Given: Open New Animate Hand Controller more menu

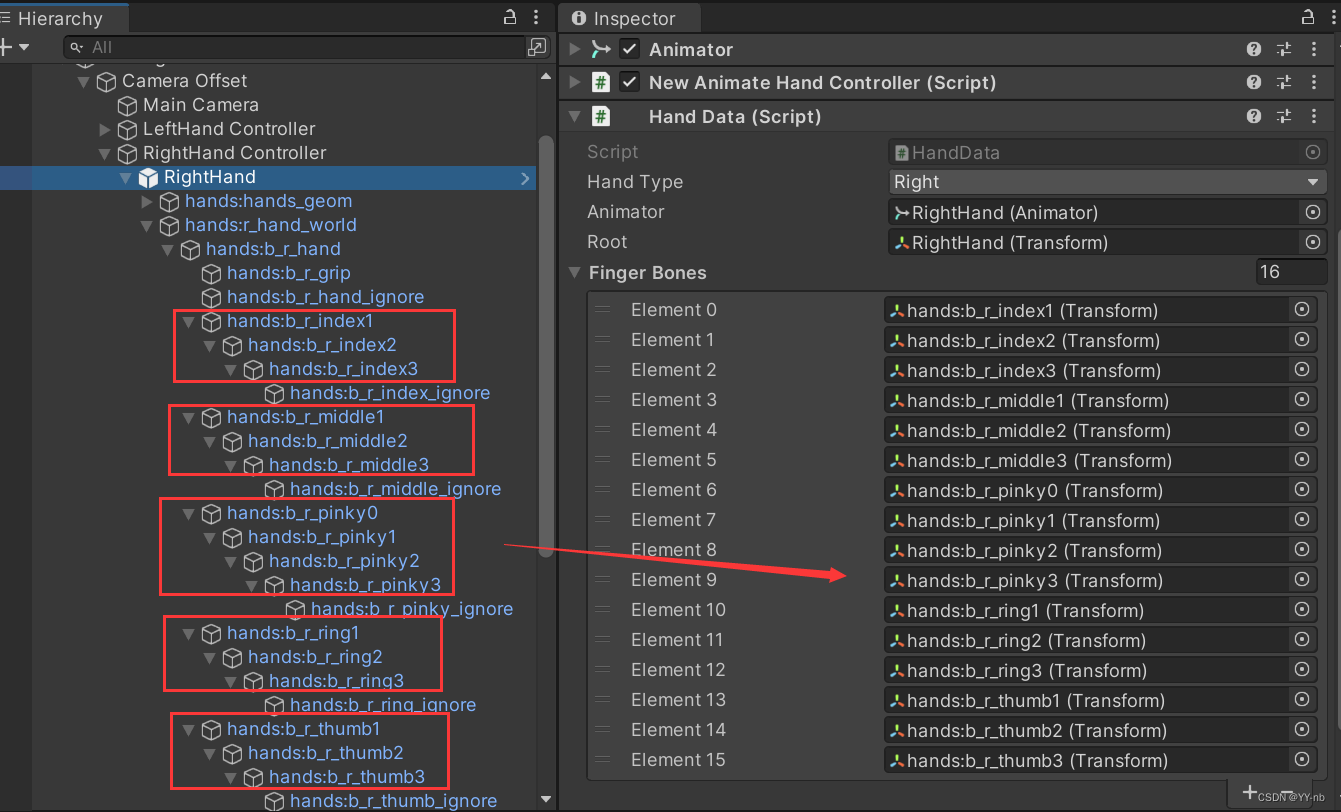Looking at the screenshot, I should tap(1314, 82).
